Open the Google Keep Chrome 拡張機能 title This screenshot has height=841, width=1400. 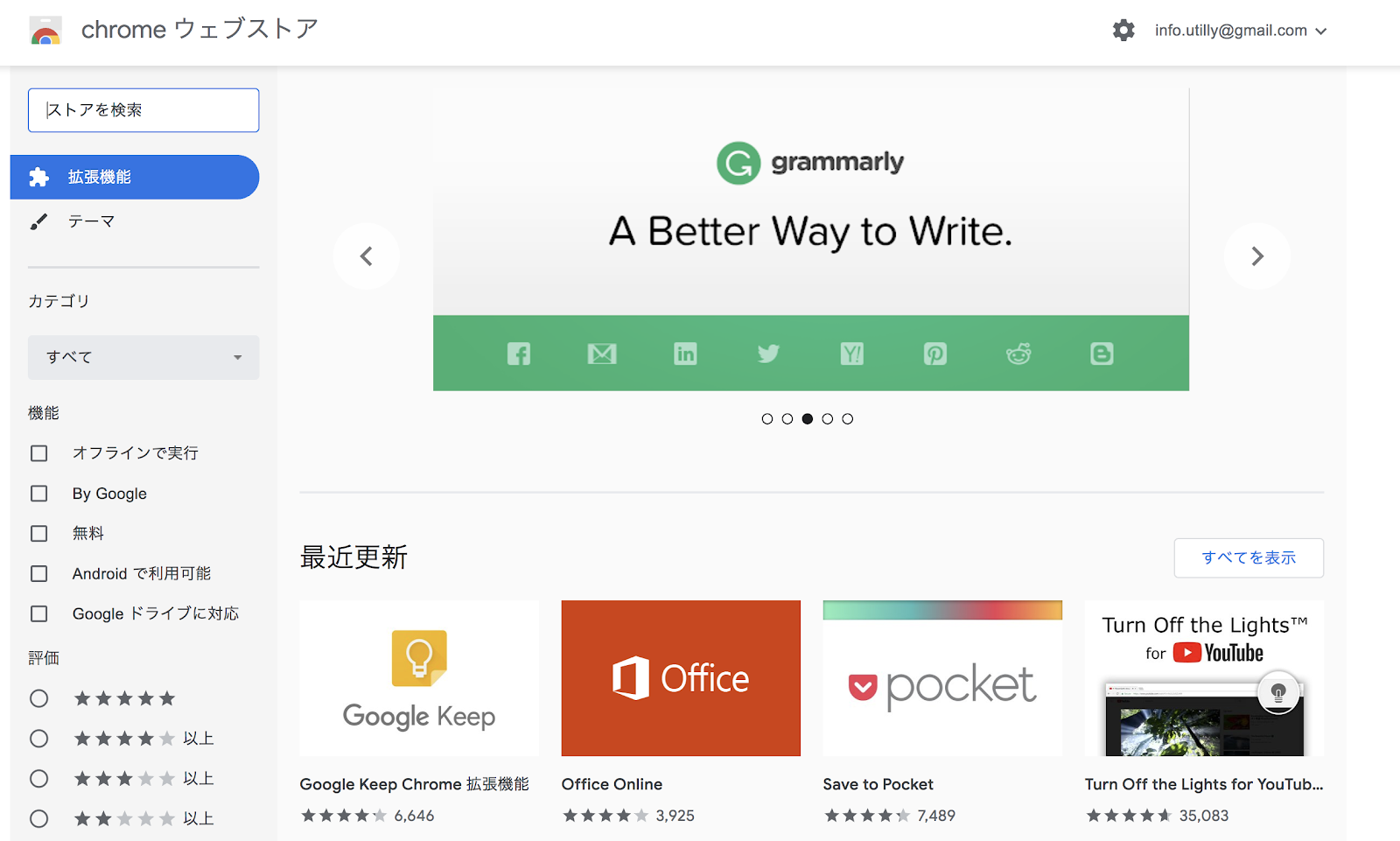pos(414,784)
